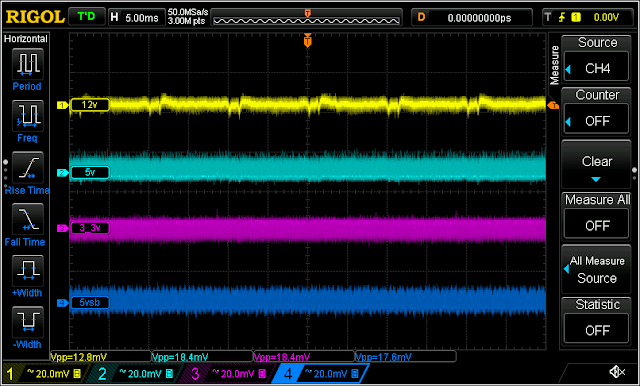
Task: Open the Source CH4 menu option
Action: 596,59
